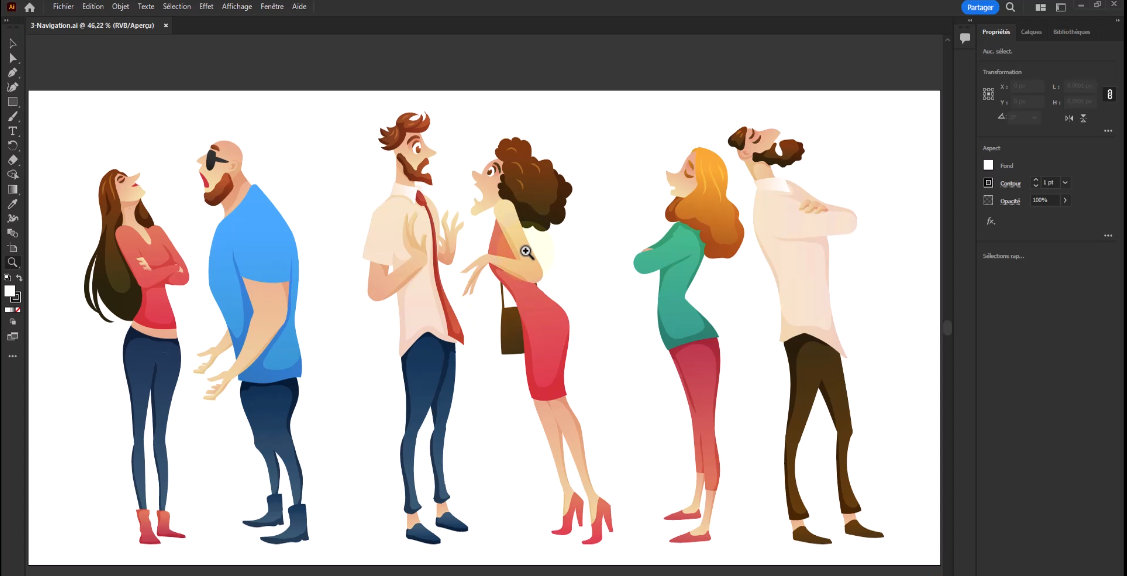Switch to the Calques tab
The height and width of the screenshot is (576, 1127).
point(1031,32)
